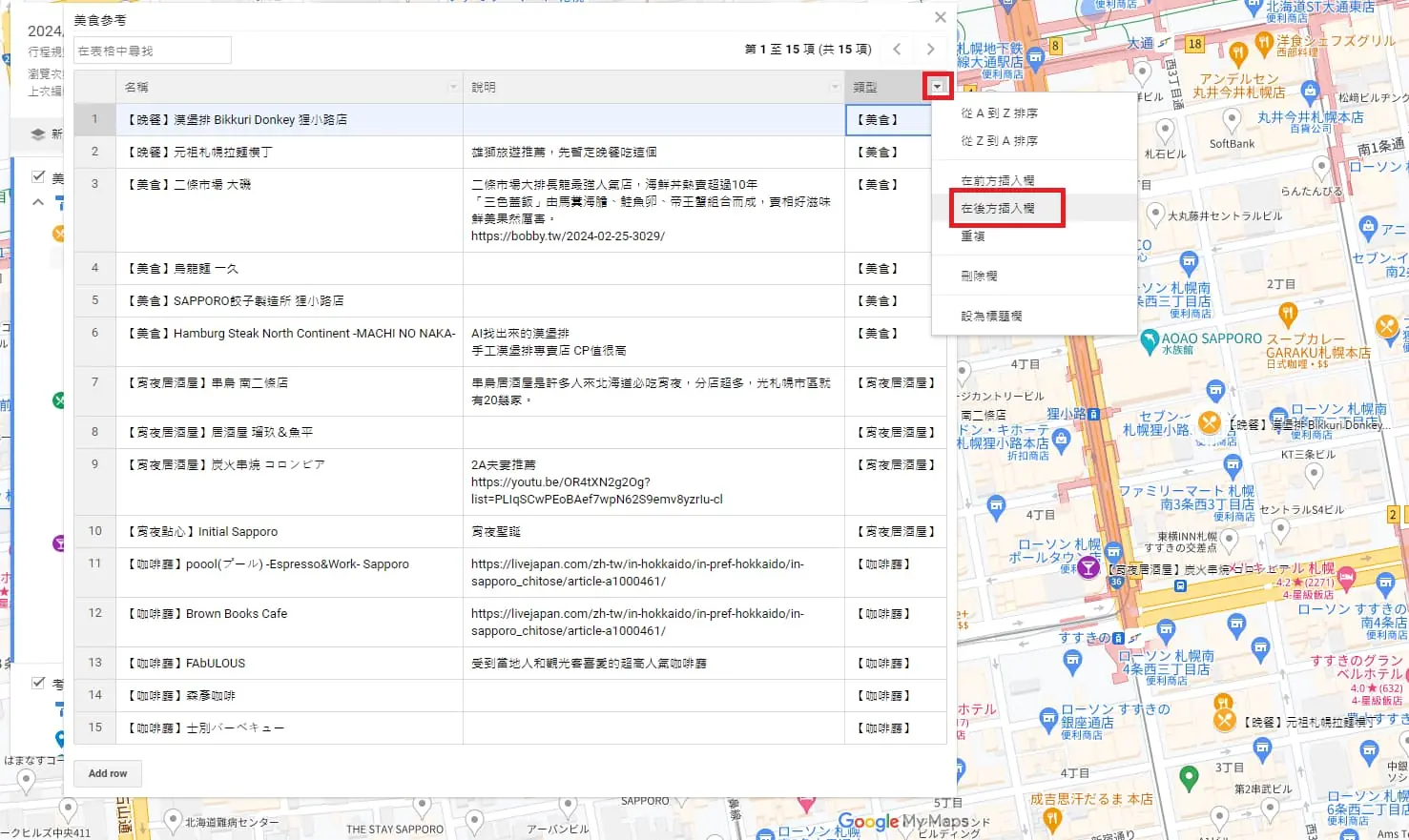Click cell 【宵夜點心】Initial Sapporo
This screenshot has width=1409, height=840.
pos(289,531)
